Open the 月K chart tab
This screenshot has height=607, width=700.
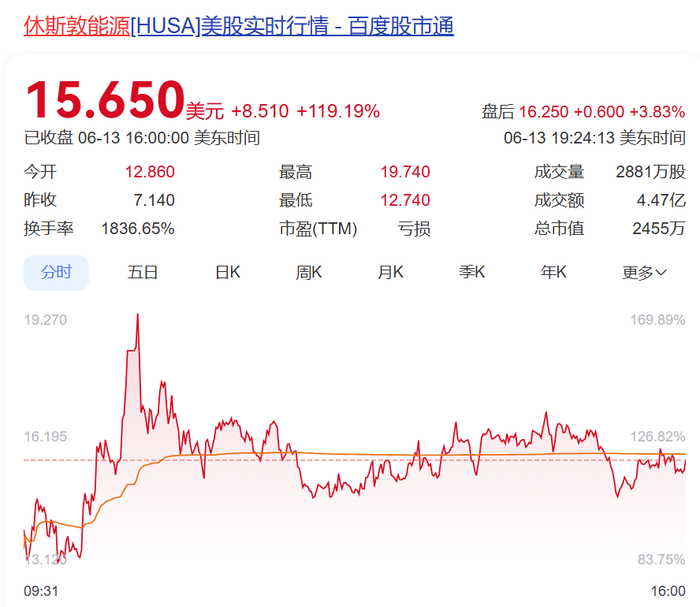(x=390, y=272)
